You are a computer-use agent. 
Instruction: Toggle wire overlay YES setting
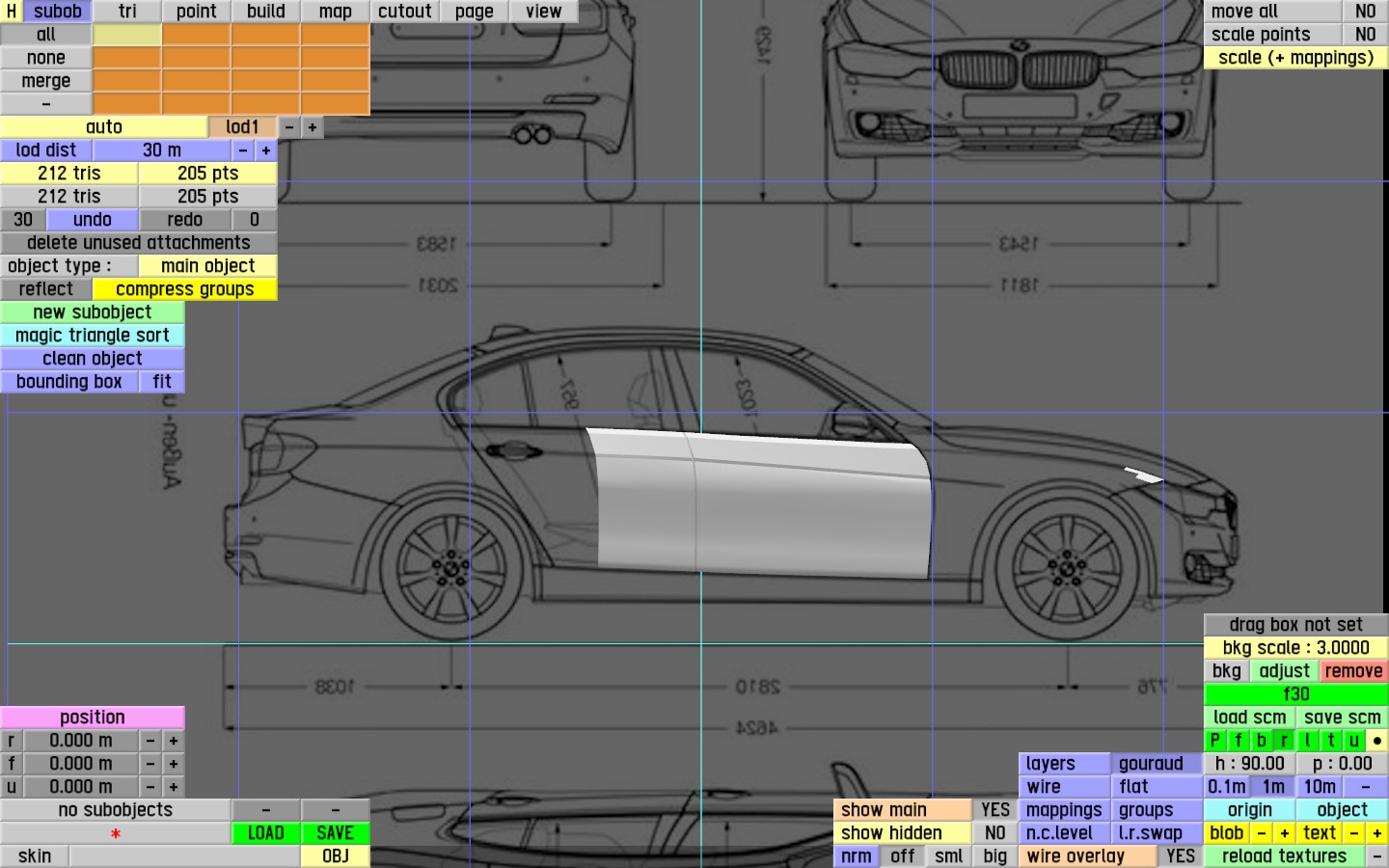[1181, 856]
